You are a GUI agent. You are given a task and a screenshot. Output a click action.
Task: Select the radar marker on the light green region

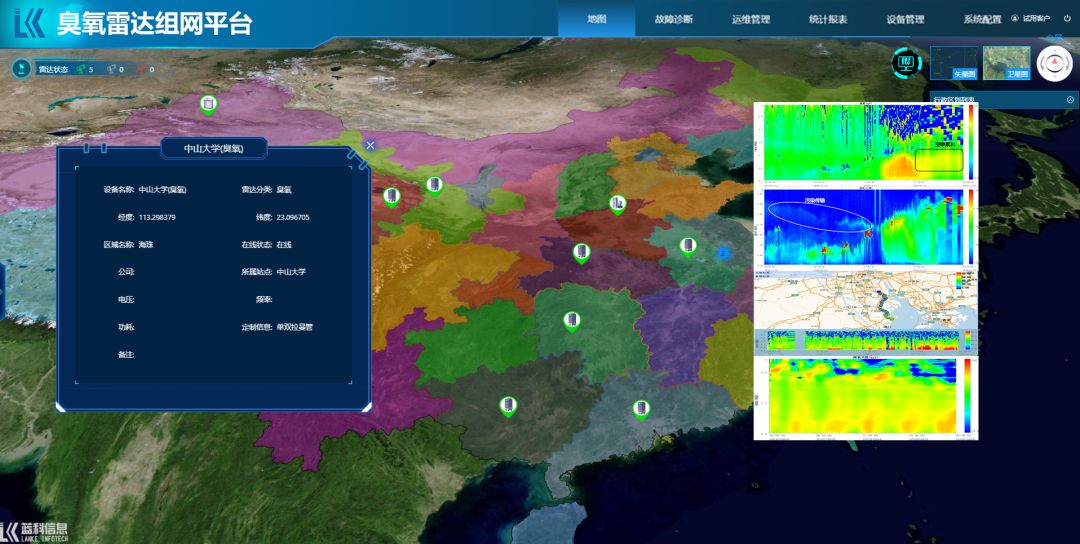pos(434,186)
